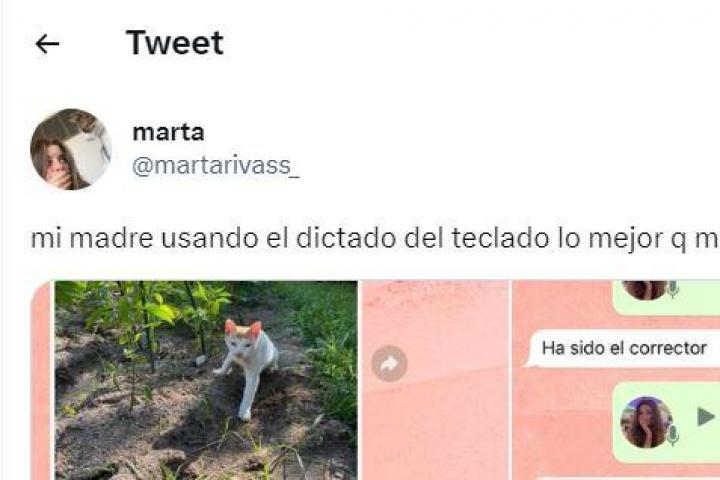The image size is (720, 480).
Task: Open marta's round profile picture
Action: pyautogui.click(x=71, y=149)
